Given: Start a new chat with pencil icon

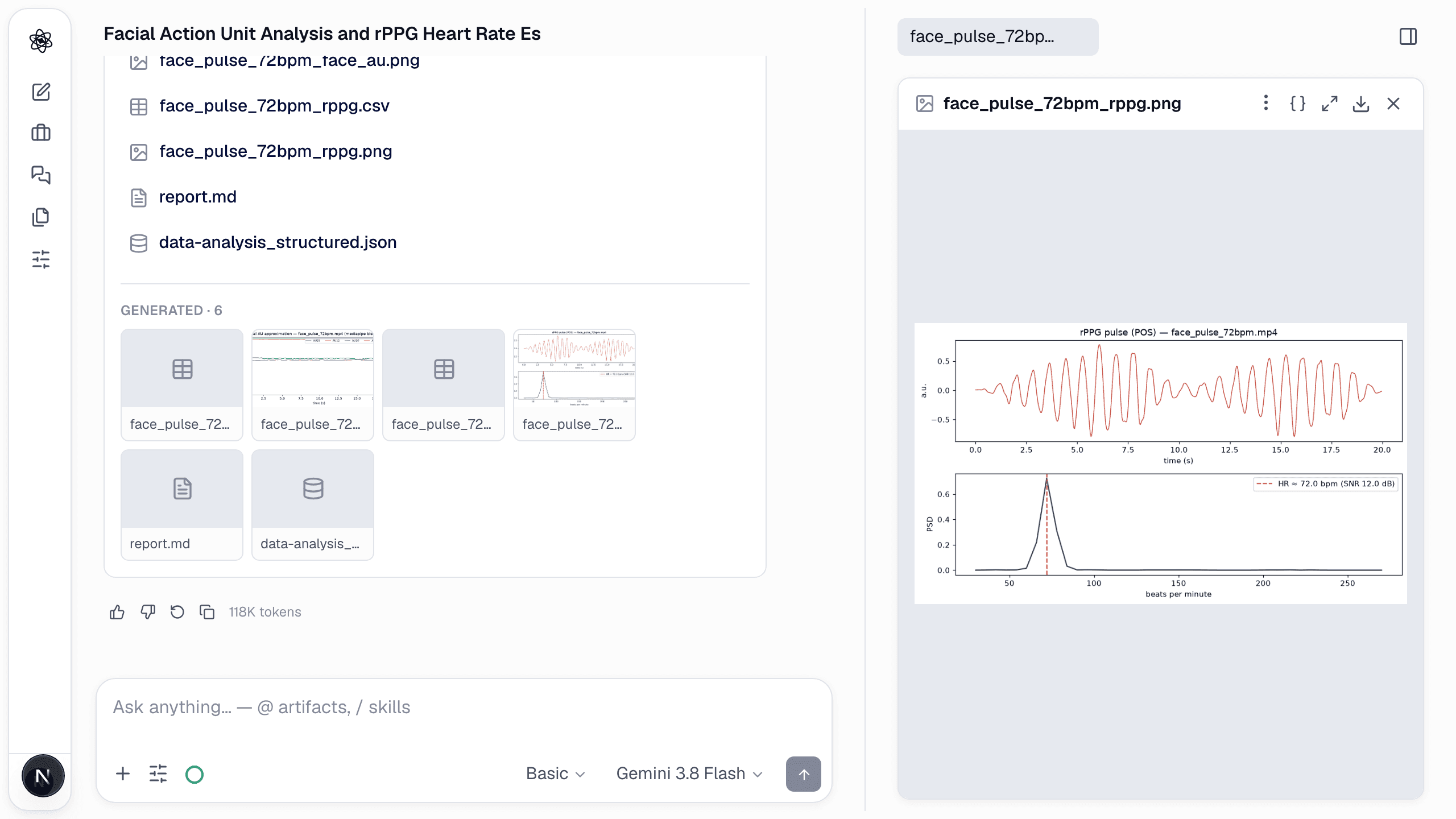Looking at the screenshot, I should 41,92.
